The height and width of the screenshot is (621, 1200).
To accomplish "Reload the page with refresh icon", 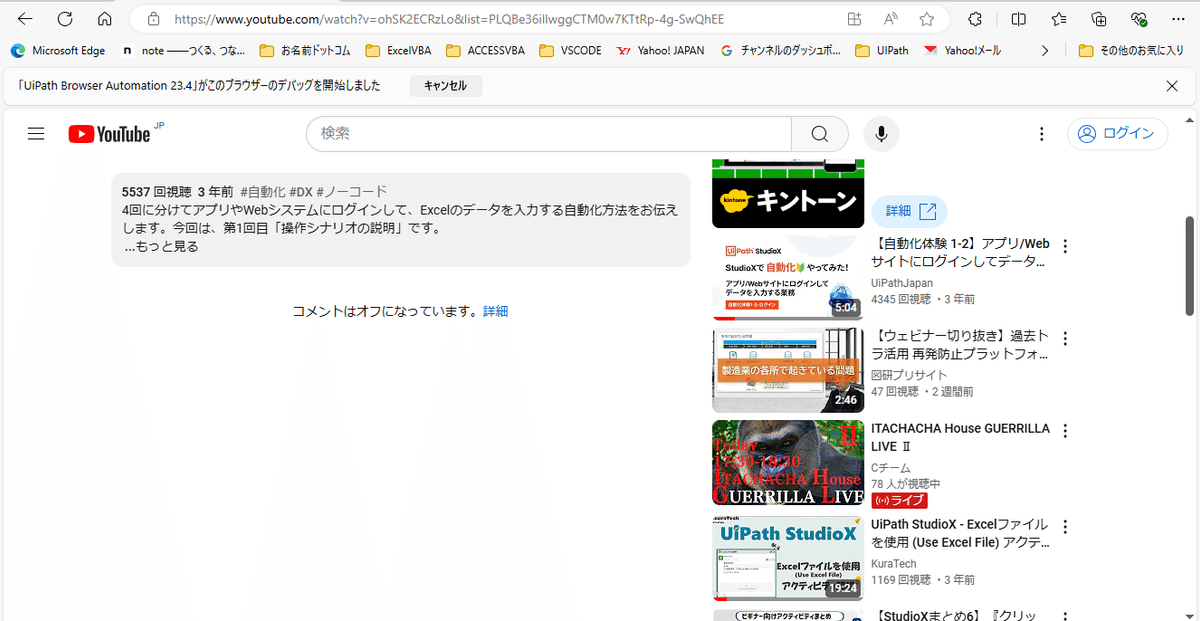I will point(65,19).
